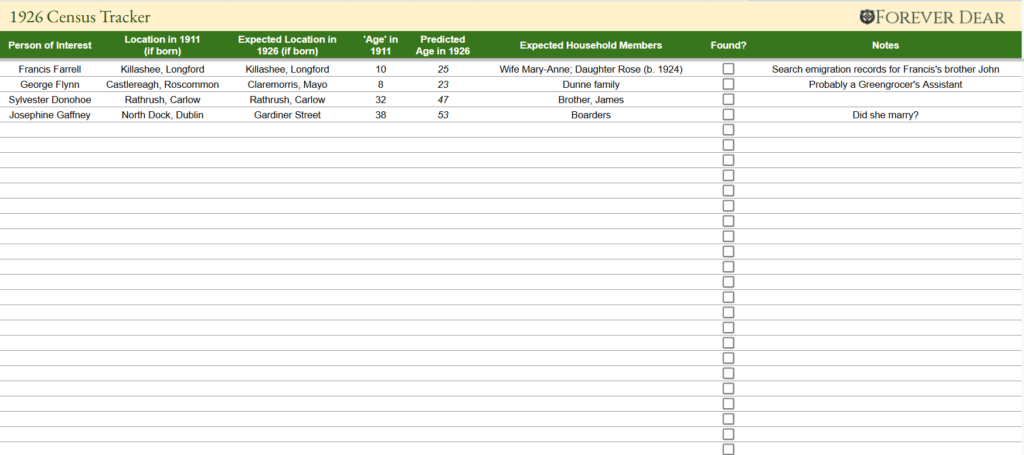Click the Gardiner Street location cell
This screenshot has height=455, width=1024.
287,115
